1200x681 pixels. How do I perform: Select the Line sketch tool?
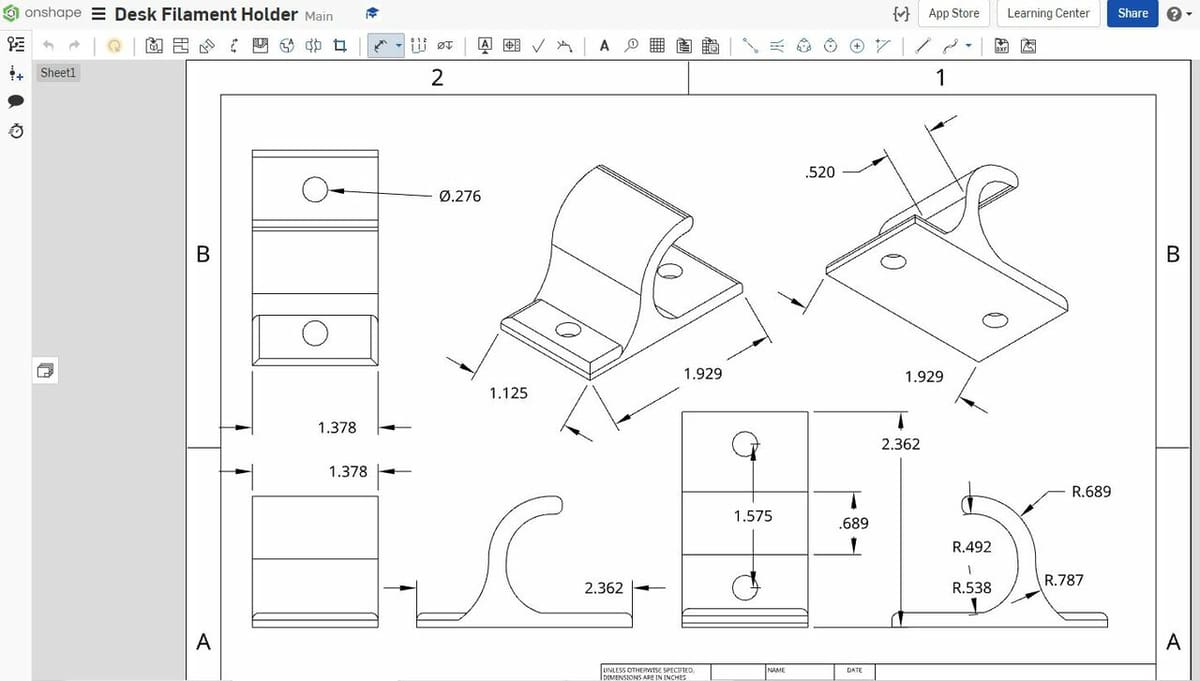pos(923,46)
